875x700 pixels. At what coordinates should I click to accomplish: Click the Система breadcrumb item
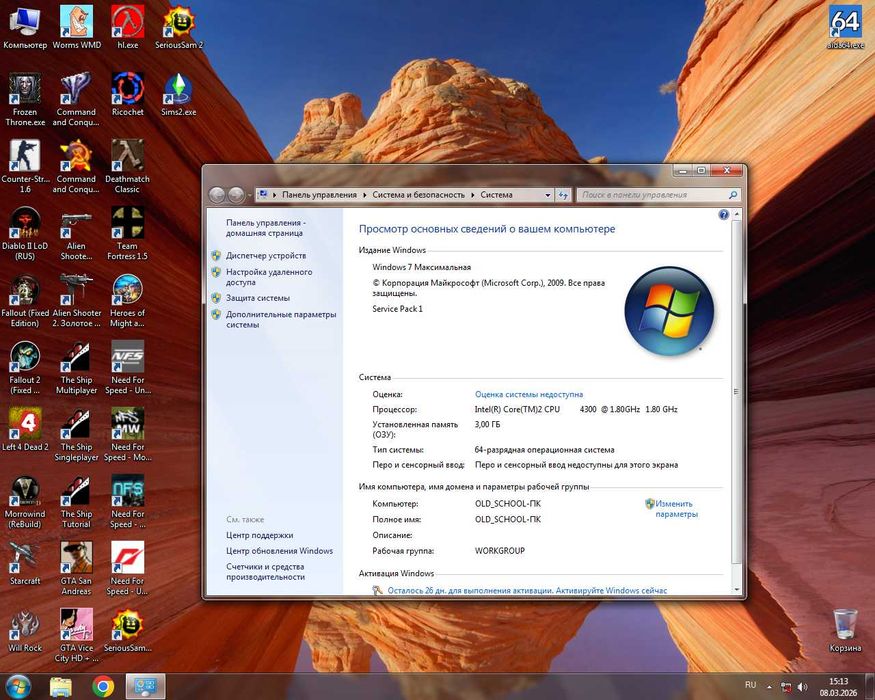pos(496,195)
